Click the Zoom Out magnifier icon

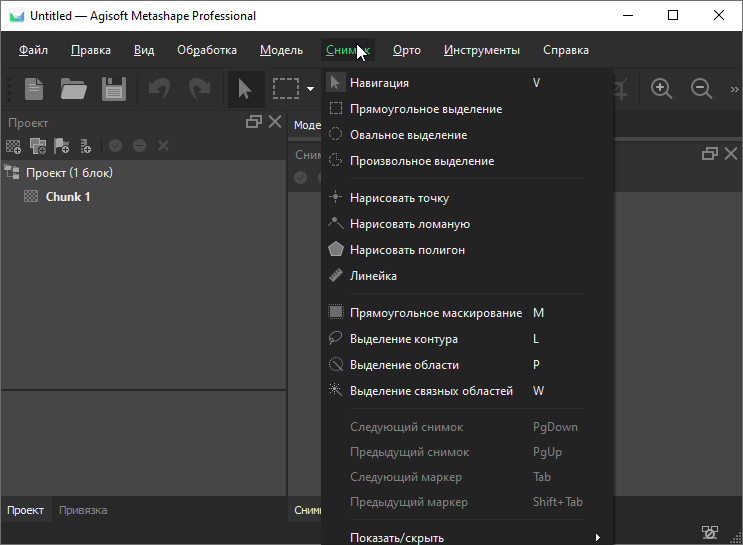(x=702, y=89)
